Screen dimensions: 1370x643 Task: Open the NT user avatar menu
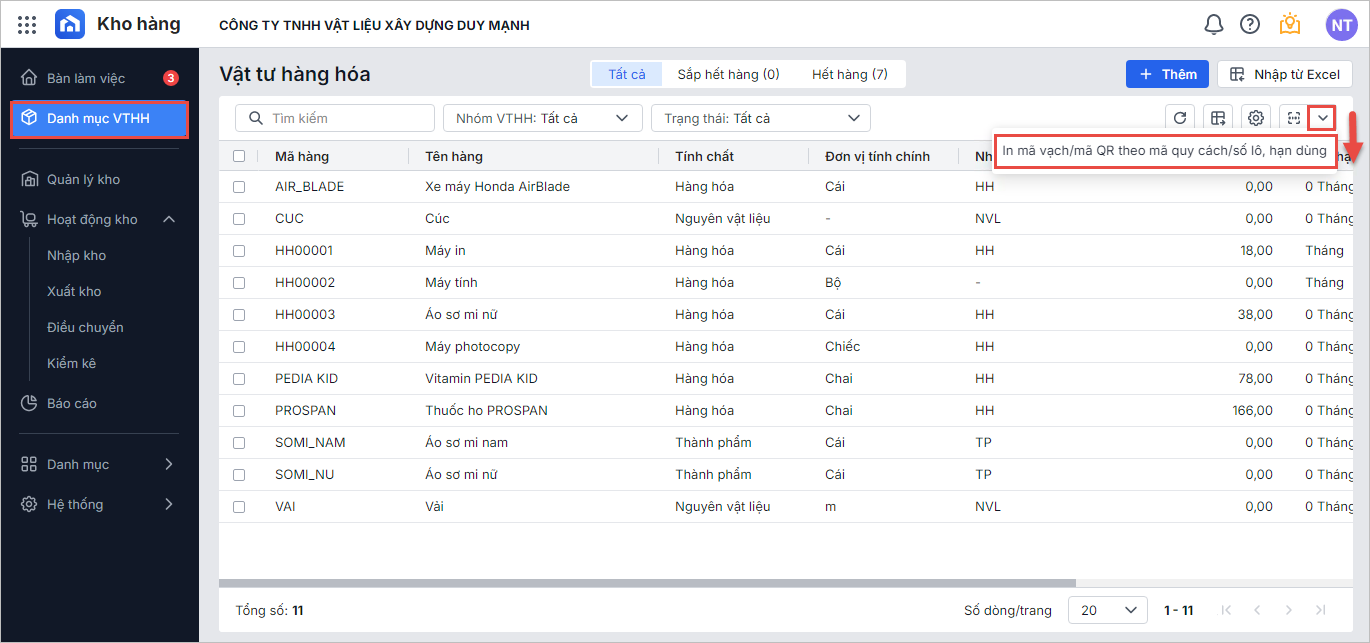pyautogui.click(x=1342, y=25)
